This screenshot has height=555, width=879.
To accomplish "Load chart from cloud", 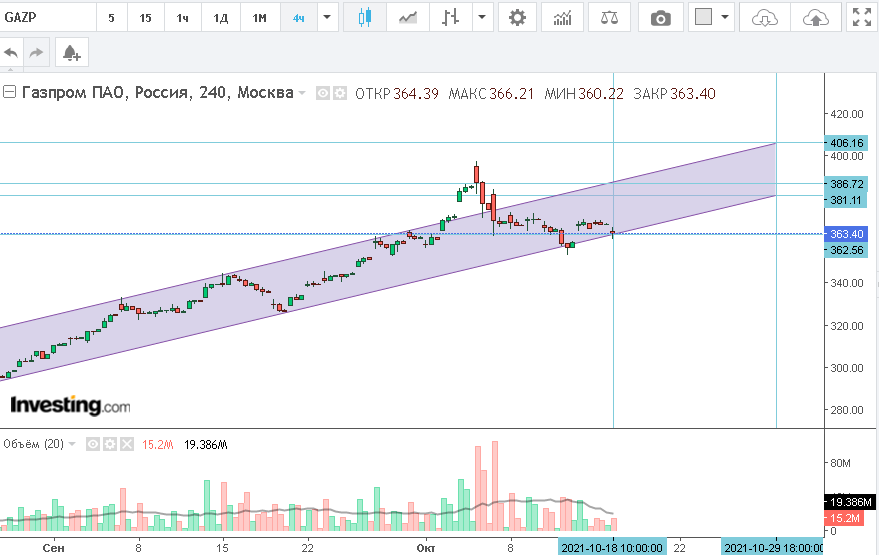I will click(x=765, y=17).
